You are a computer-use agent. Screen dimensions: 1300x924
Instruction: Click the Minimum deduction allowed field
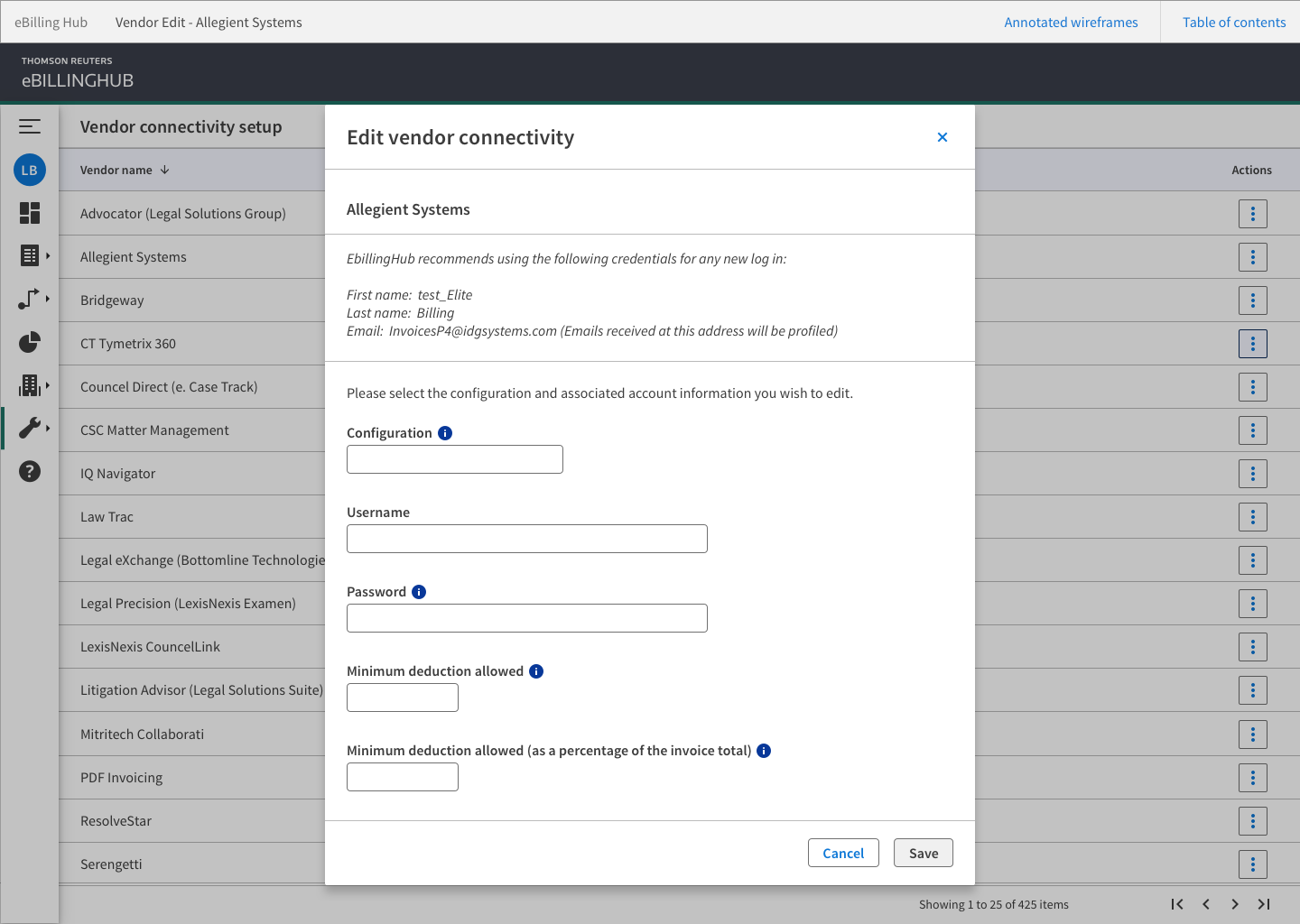tap(403, 698)
